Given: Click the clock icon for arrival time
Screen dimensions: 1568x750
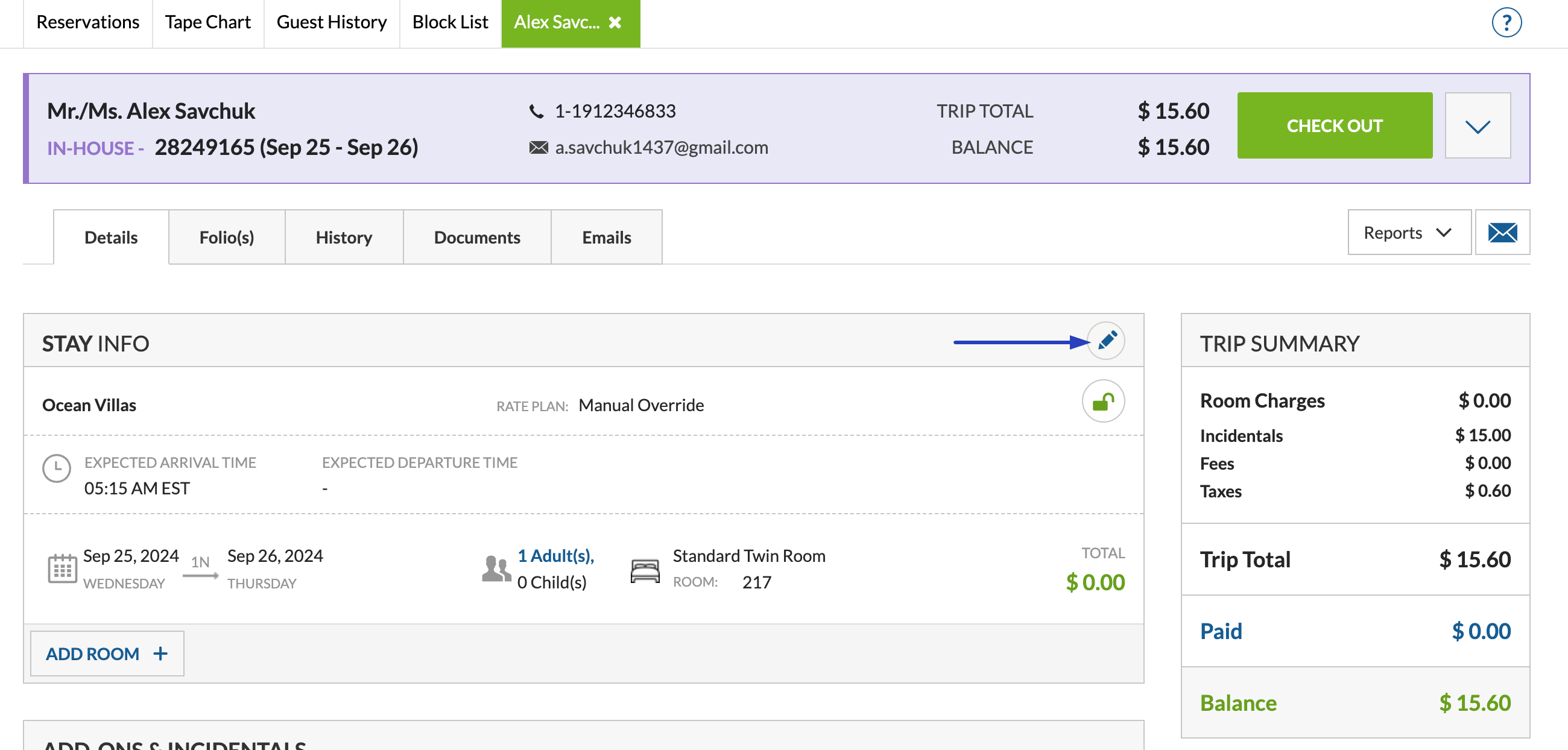Looking at the screenshot, I should click(57, 468).
